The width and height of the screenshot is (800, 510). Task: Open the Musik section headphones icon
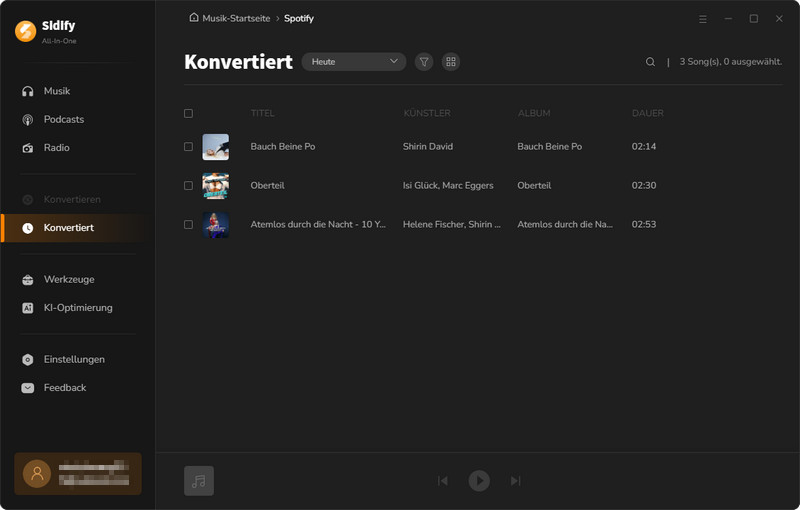(x=28, y=91)
